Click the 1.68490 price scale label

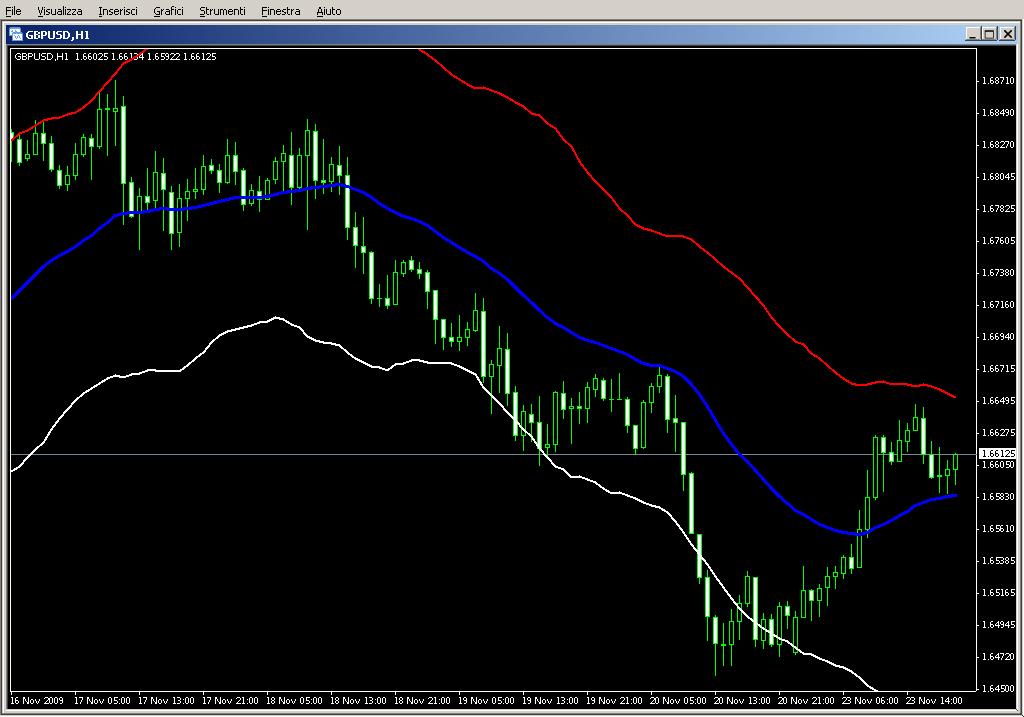click(x=999, y=112)
